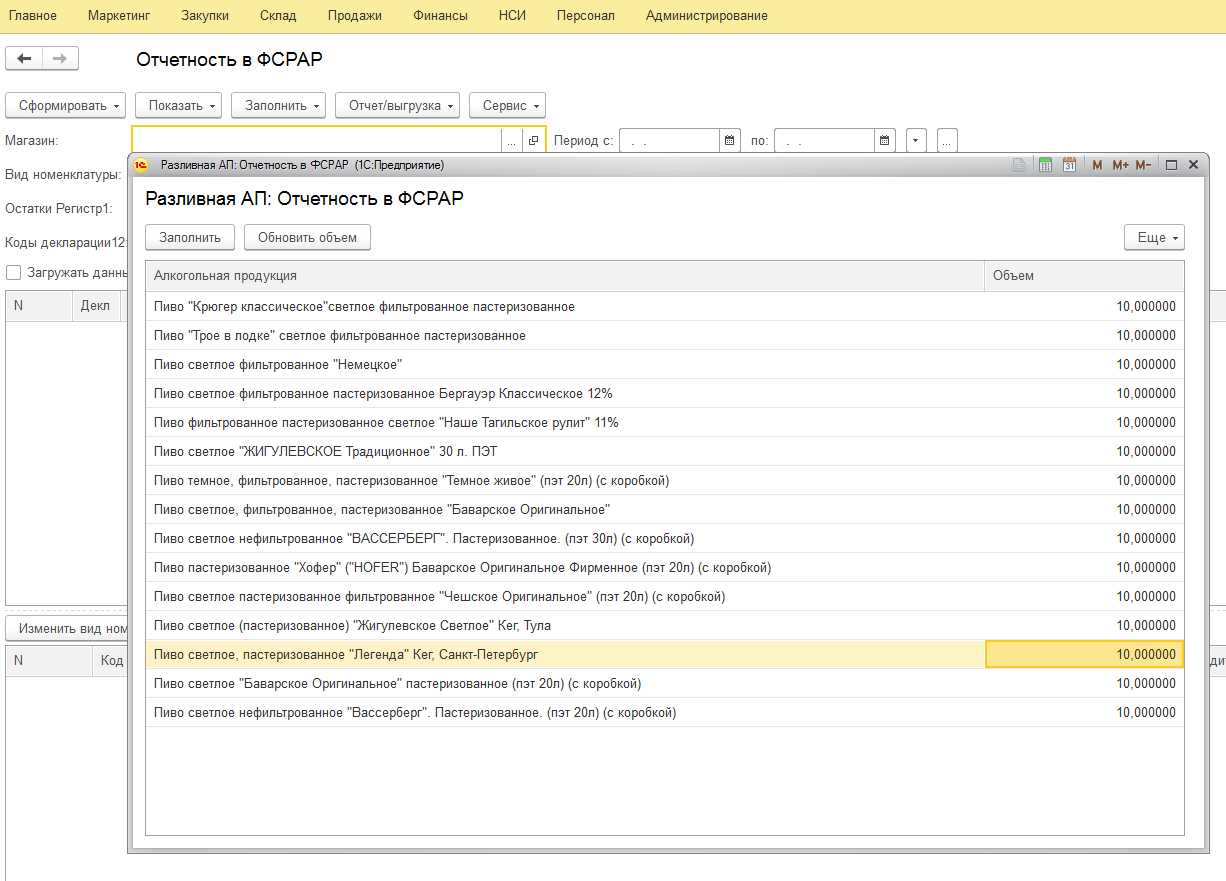Click the N column header in background table
This screenshot has height=881, width=1226.
click(39, 306)
